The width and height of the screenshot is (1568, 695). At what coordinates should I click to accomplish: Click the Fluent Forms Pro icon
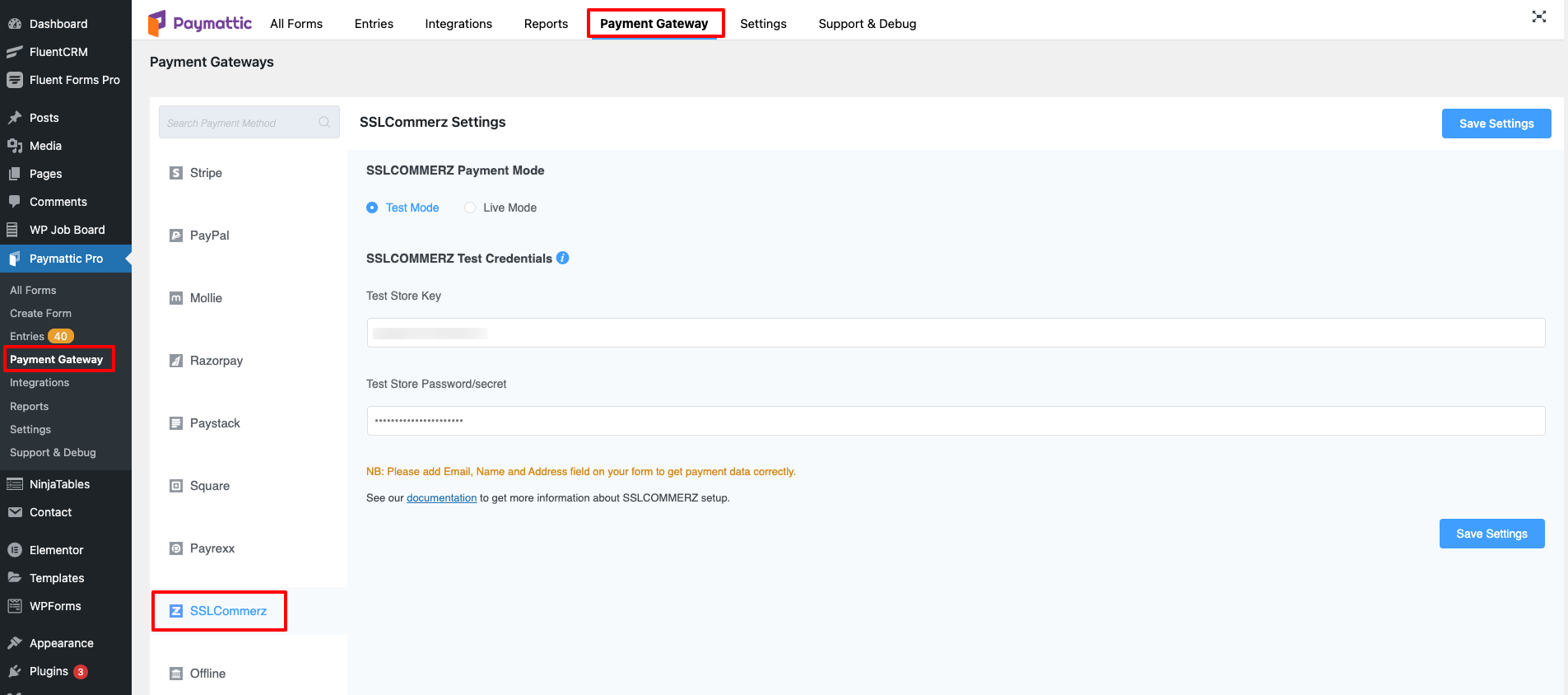coord(14,80)
